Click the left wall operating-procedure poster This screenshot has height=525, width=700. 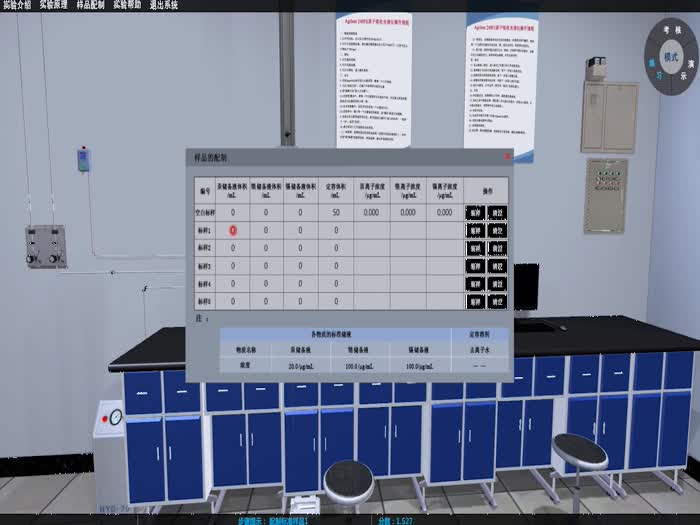[x=373, y=83]
